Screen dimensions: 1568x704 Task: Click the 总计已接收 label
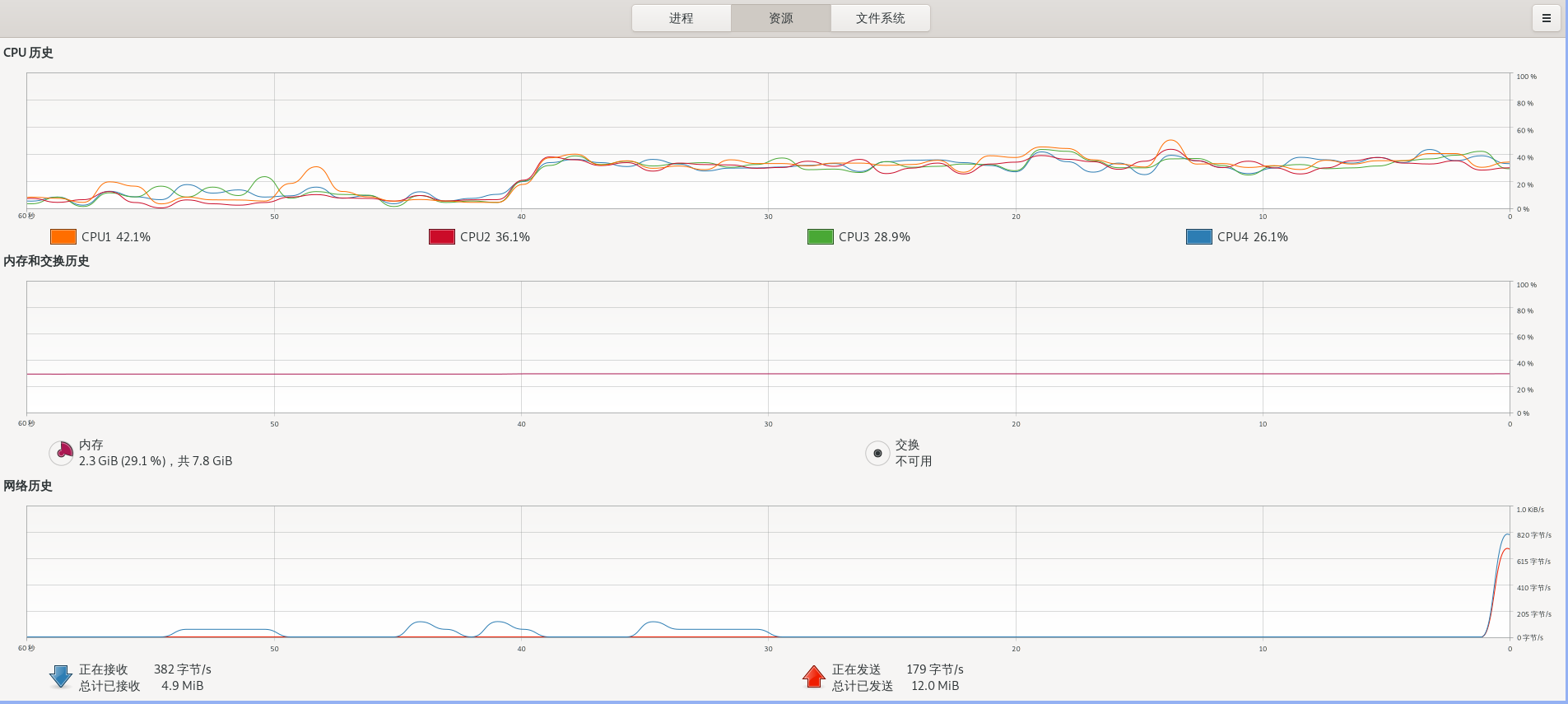[109, 686]
